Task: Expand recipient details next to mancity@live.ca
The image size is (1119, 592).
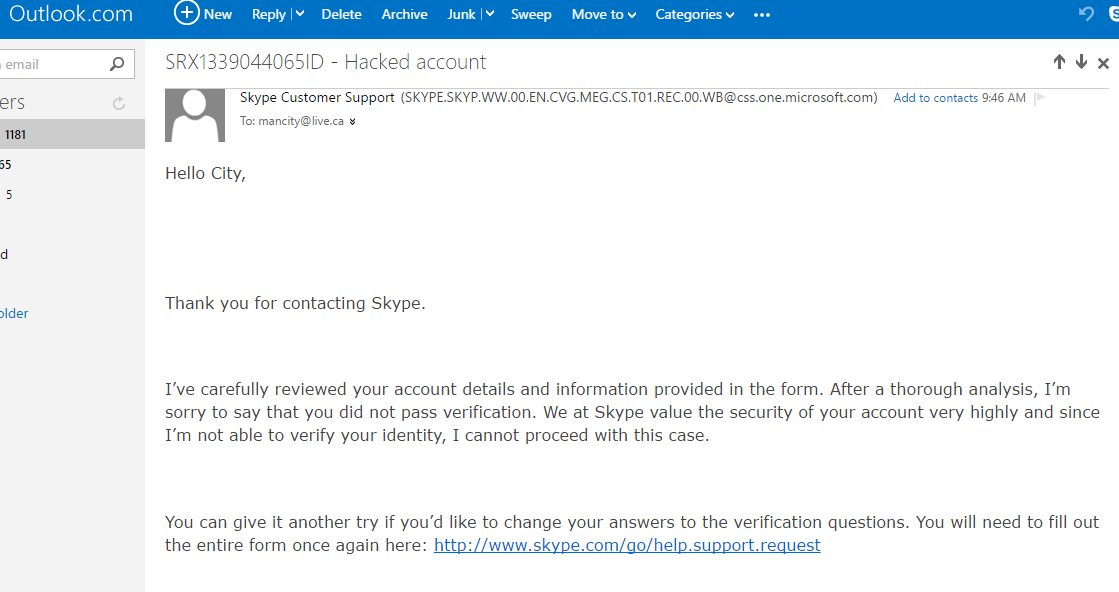Action: [352, 122]
